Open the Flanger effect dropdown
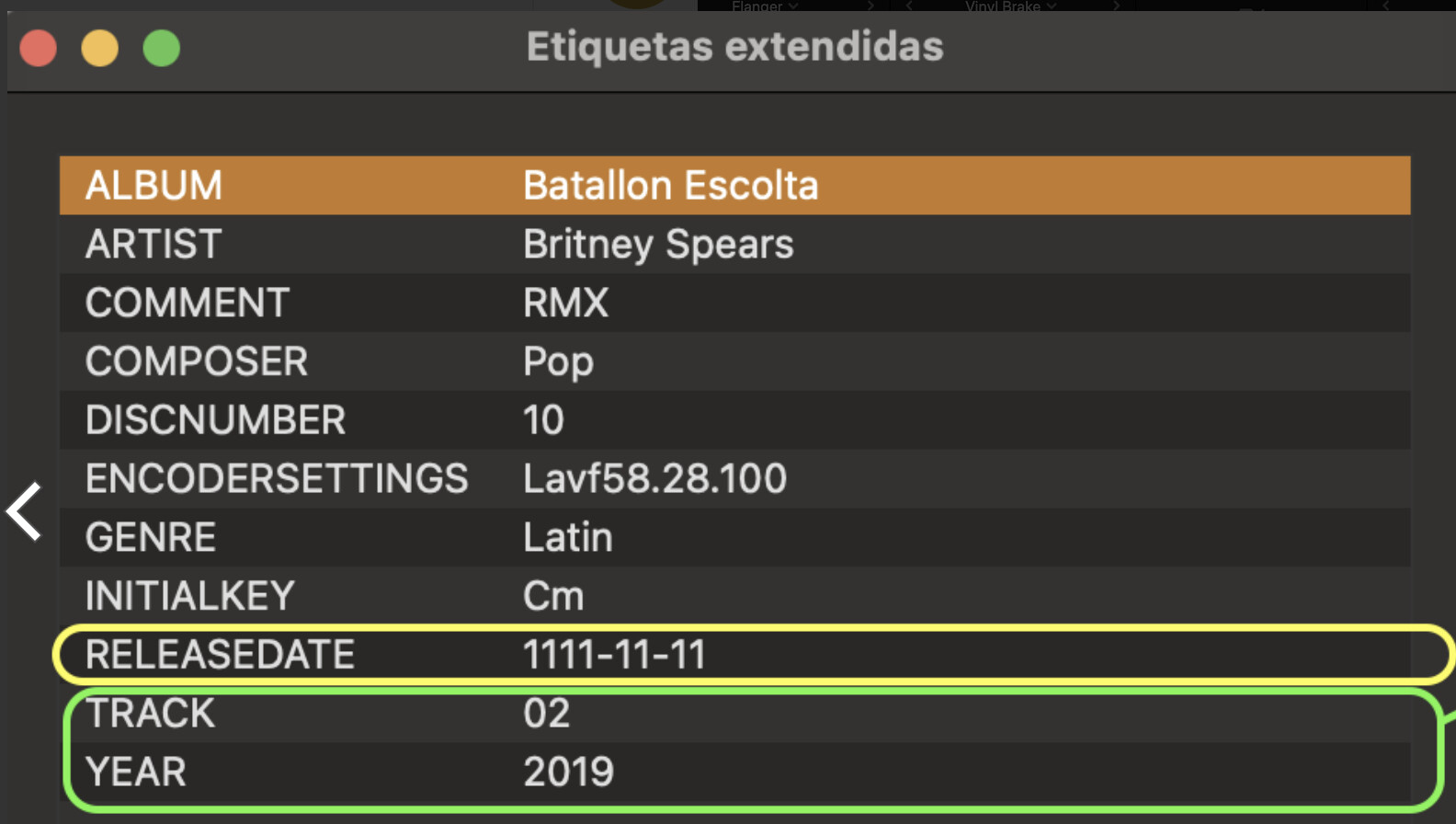Viewport: 1456px width, 824px height. (x=765, y=6)
